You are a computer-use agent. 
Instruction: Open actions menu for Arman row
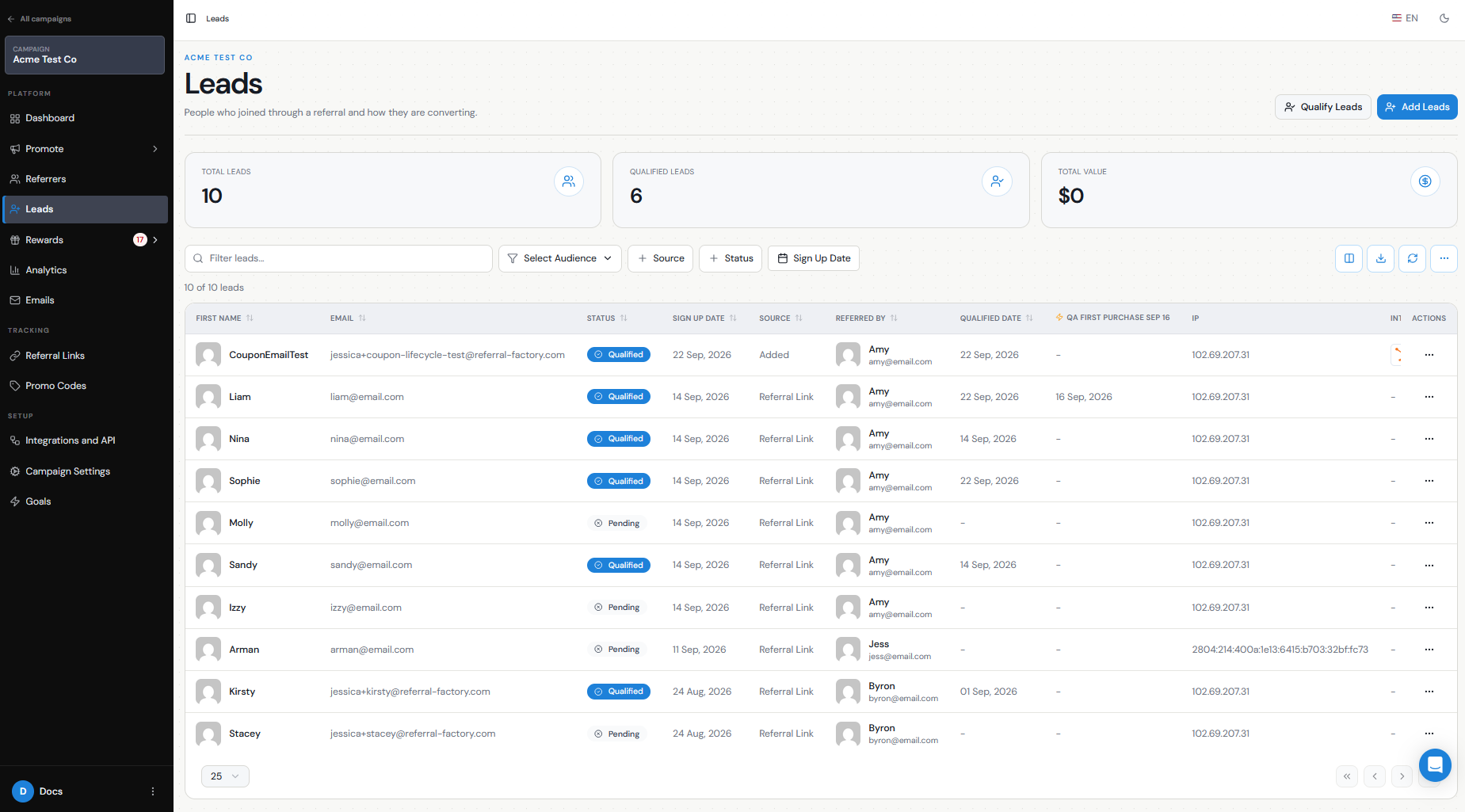1429,650
